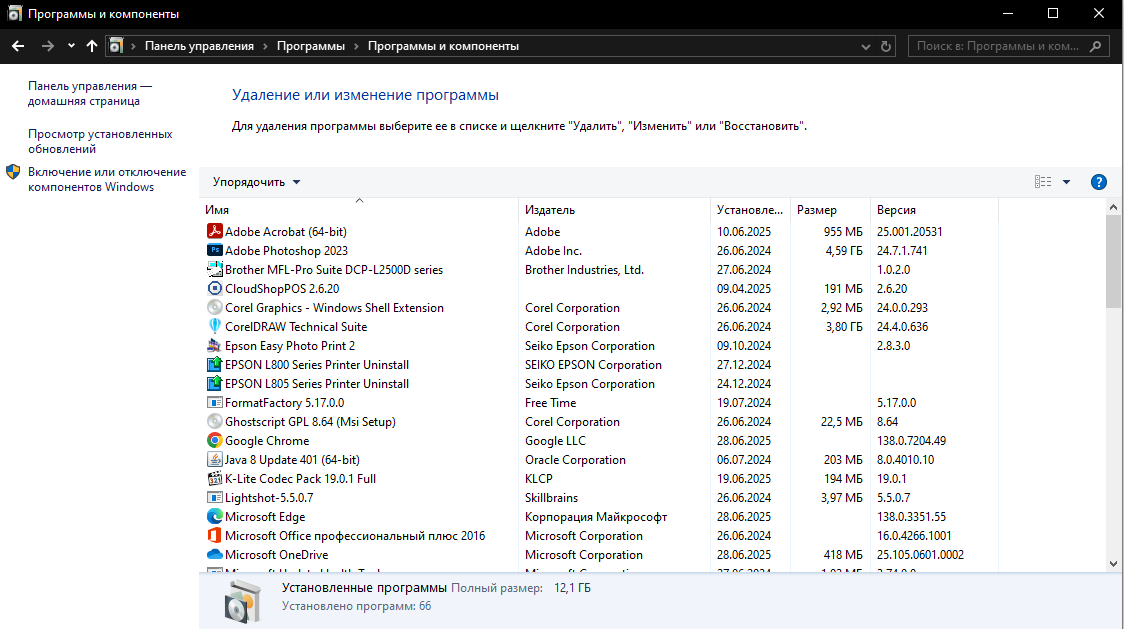Click the Brother MFL-Pro Suite icon
The image size is (1124, 629).
214,269
